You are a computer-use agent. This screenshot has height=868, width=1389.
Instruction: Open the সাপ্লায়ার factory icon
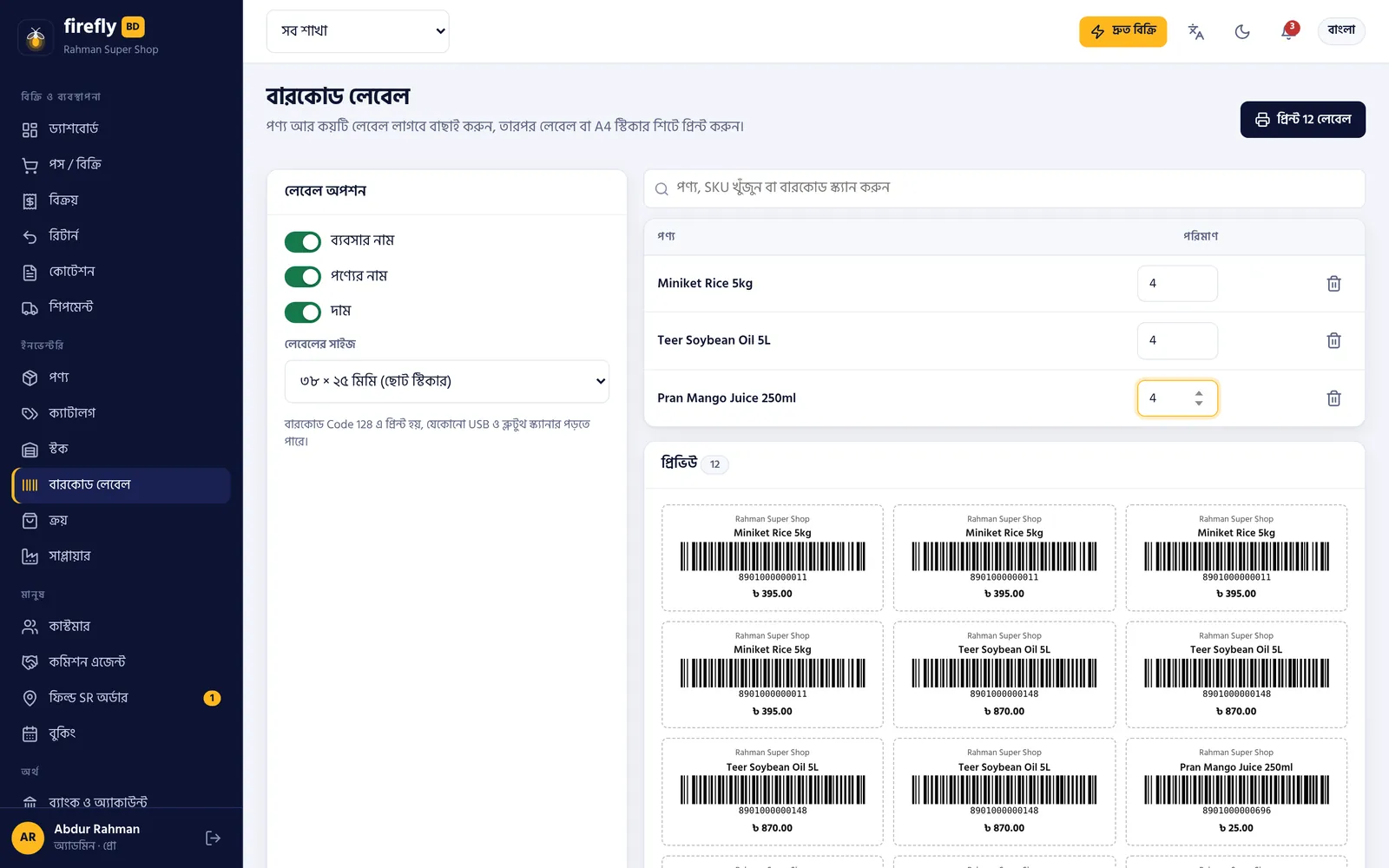tap(30, 556)
